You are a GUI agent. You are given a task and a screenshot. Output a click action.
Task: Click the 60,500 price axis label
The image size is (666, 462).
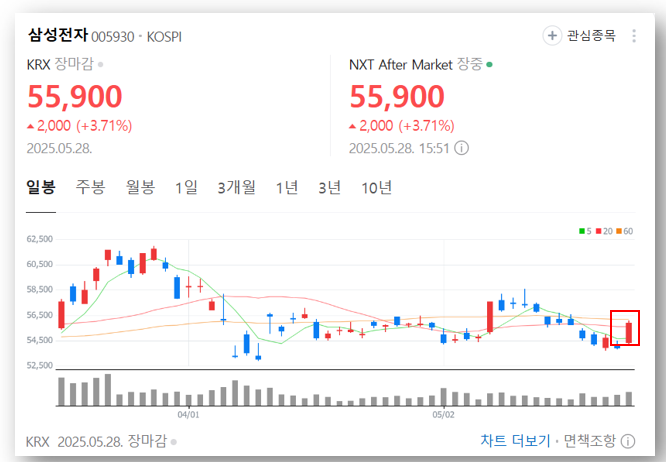pos(40,264)
